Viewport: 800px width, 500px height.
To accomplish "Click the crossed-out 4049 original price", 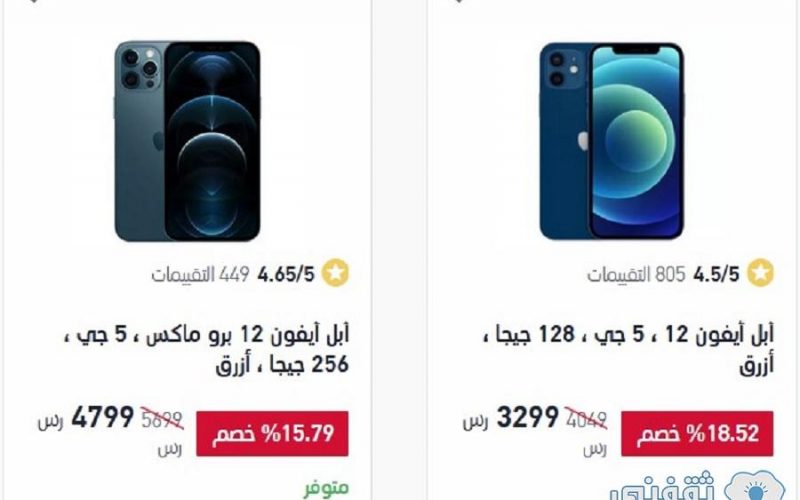I will click(x=586, y=420).
